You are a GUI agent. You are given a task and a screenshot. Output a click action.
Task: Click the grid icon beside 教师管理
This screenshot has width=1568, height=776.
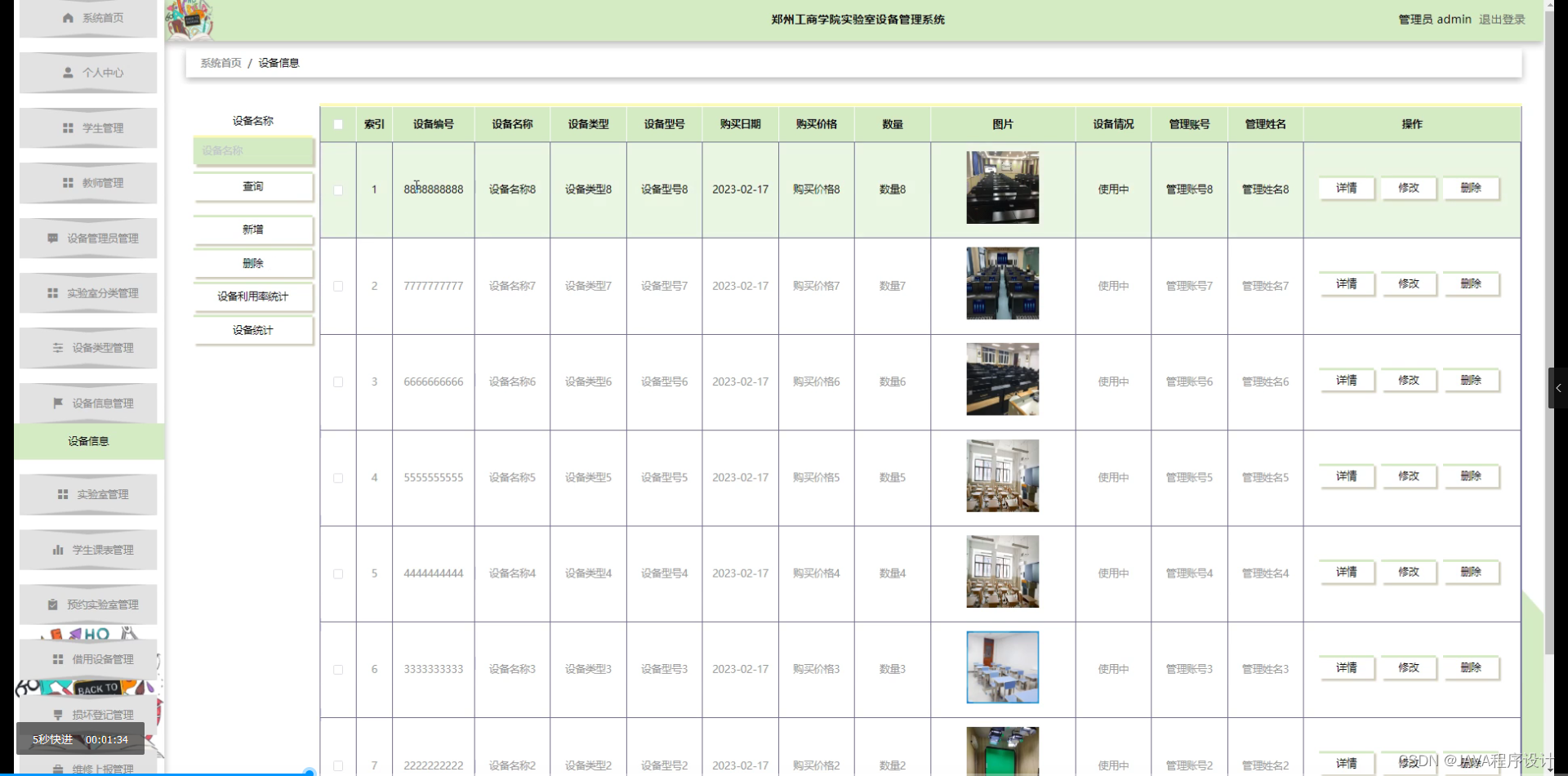[68, 183]
